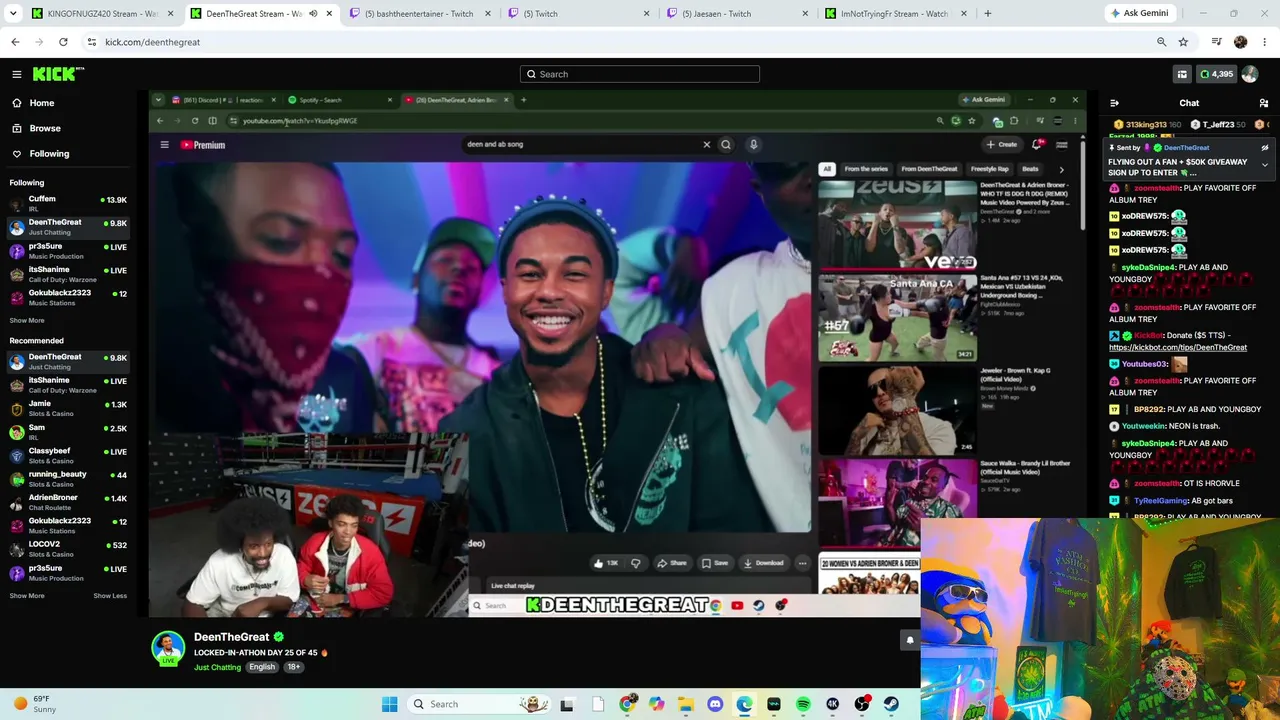Viewport: 1280px width, 720px height.
Task: Open browser zoom magnifier icon
Action: click(1161, 42)
